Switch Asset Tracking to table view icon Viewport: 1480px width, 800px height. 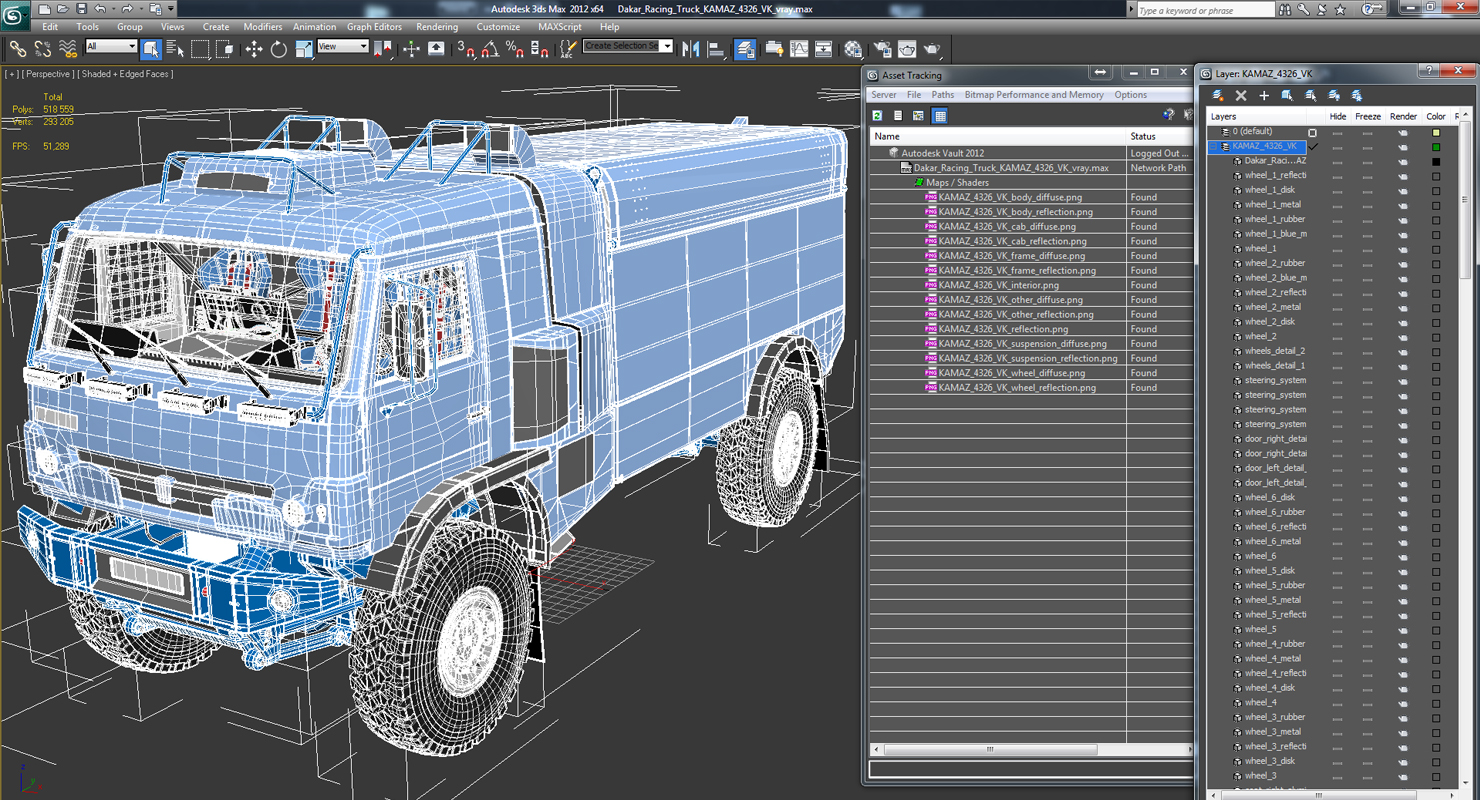coord(940,116)
